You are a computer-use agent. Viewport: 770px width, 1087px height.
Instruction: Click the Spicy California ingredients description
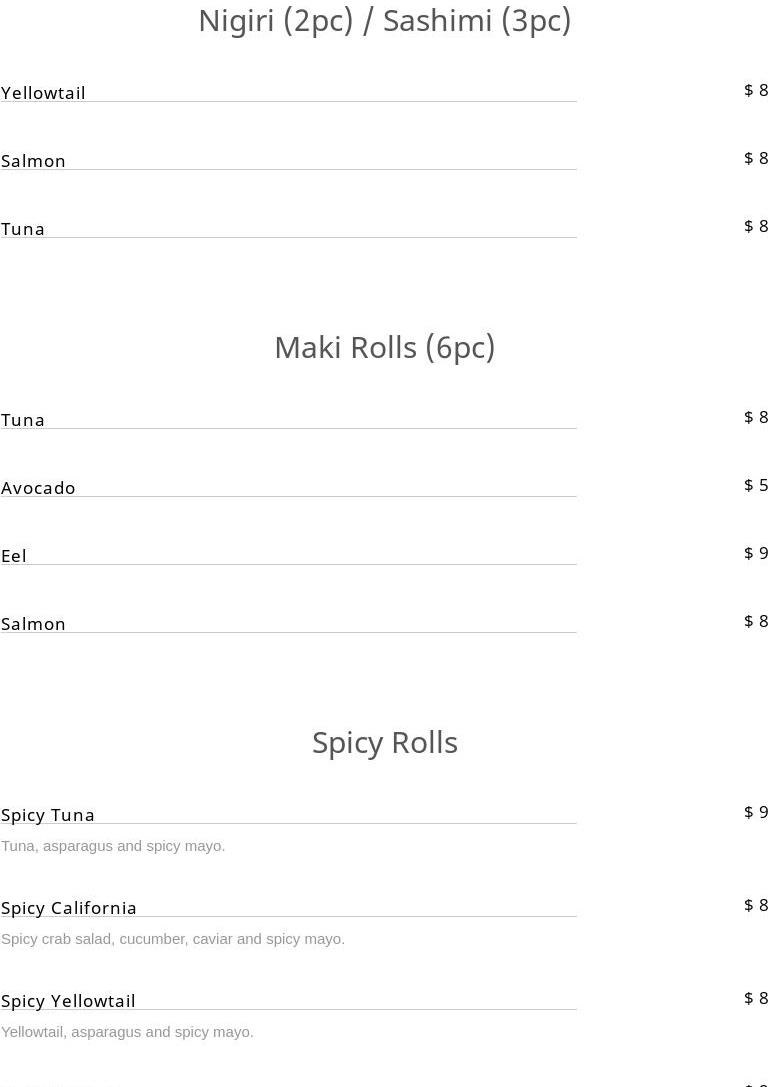(x=173, y=939)
